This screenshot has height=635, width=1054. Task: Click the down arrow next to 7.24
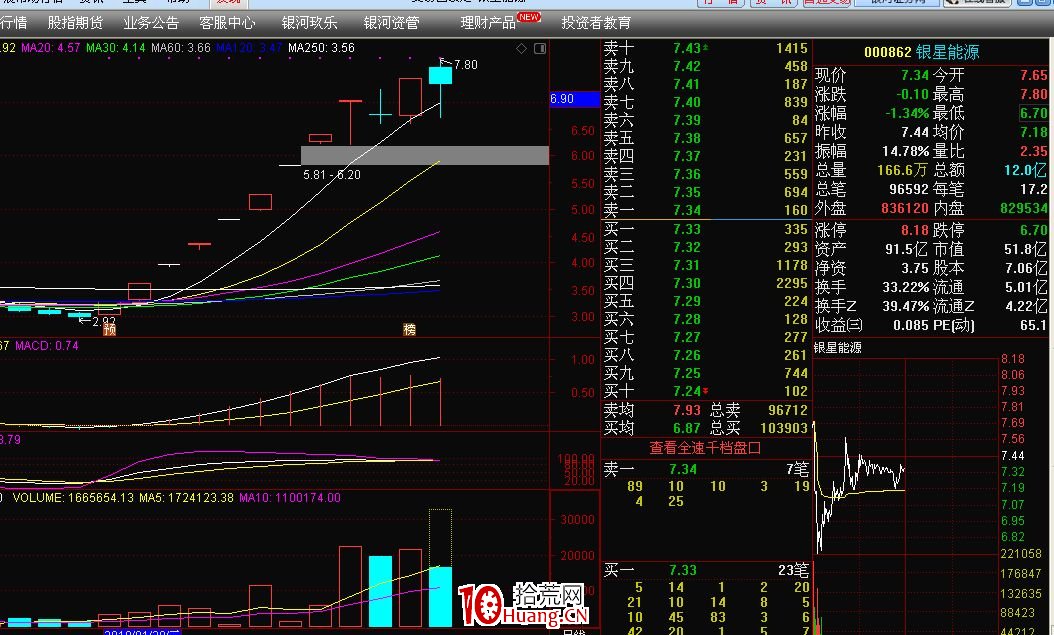coord(705,391)
